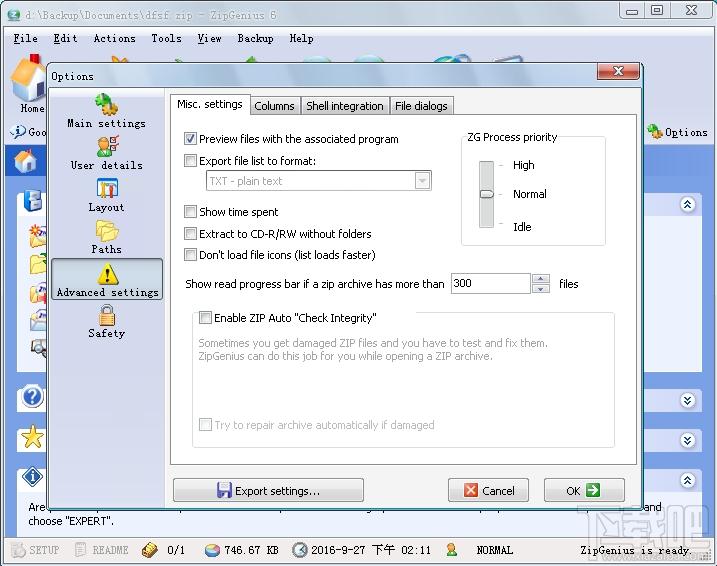Enable Show time spent checkbox

[190, 212]
